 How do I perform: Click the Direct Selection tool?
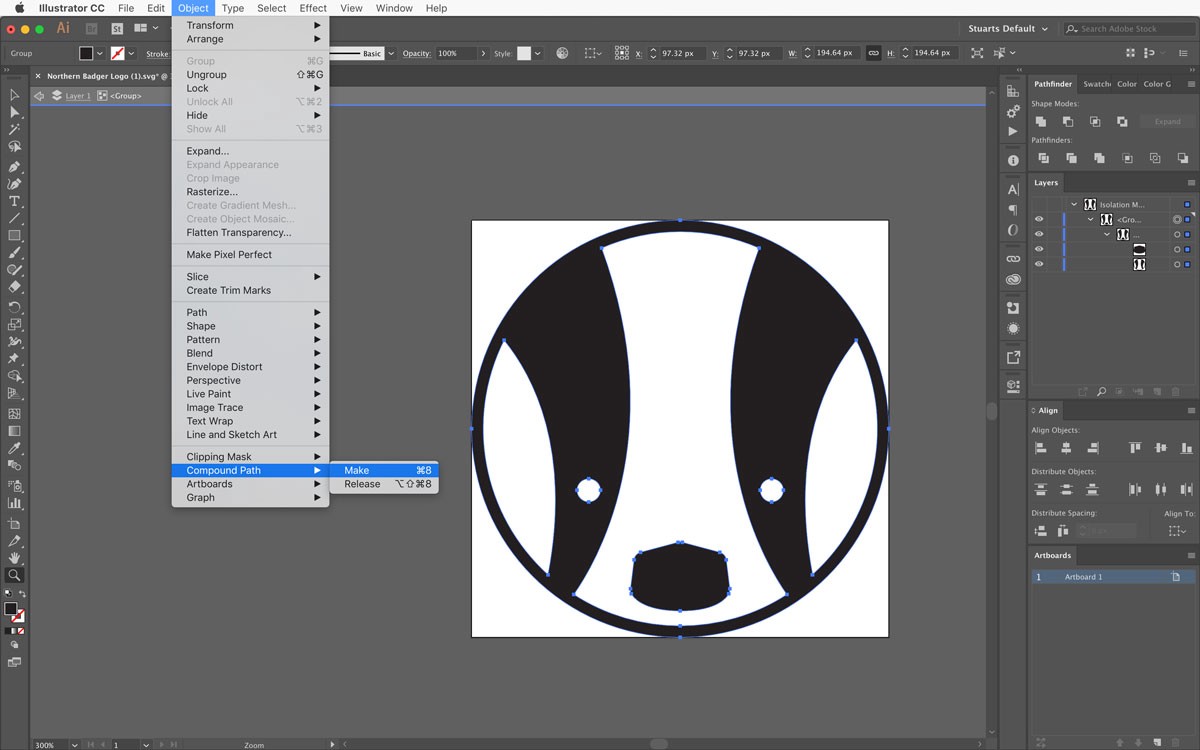coord(14,112)
